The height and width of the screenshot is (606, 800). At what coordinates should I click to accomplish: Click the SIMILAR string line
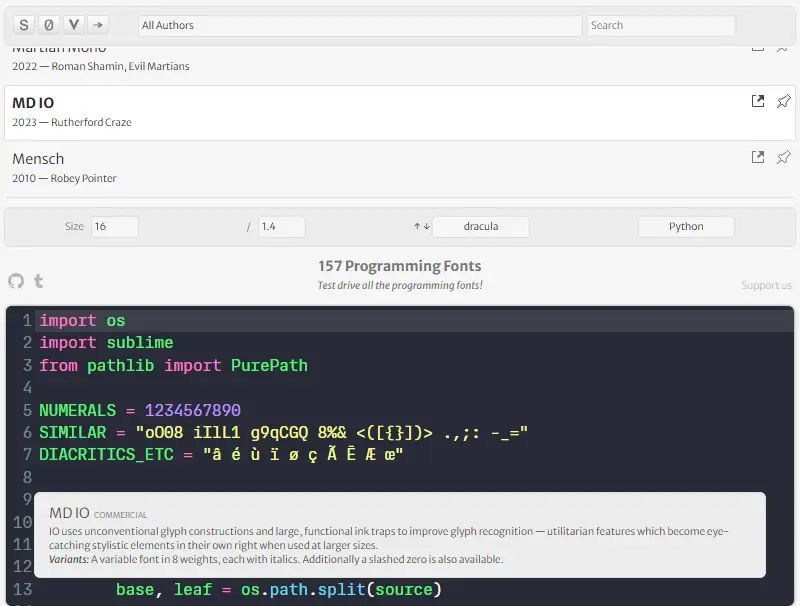[x=283, y=433]
